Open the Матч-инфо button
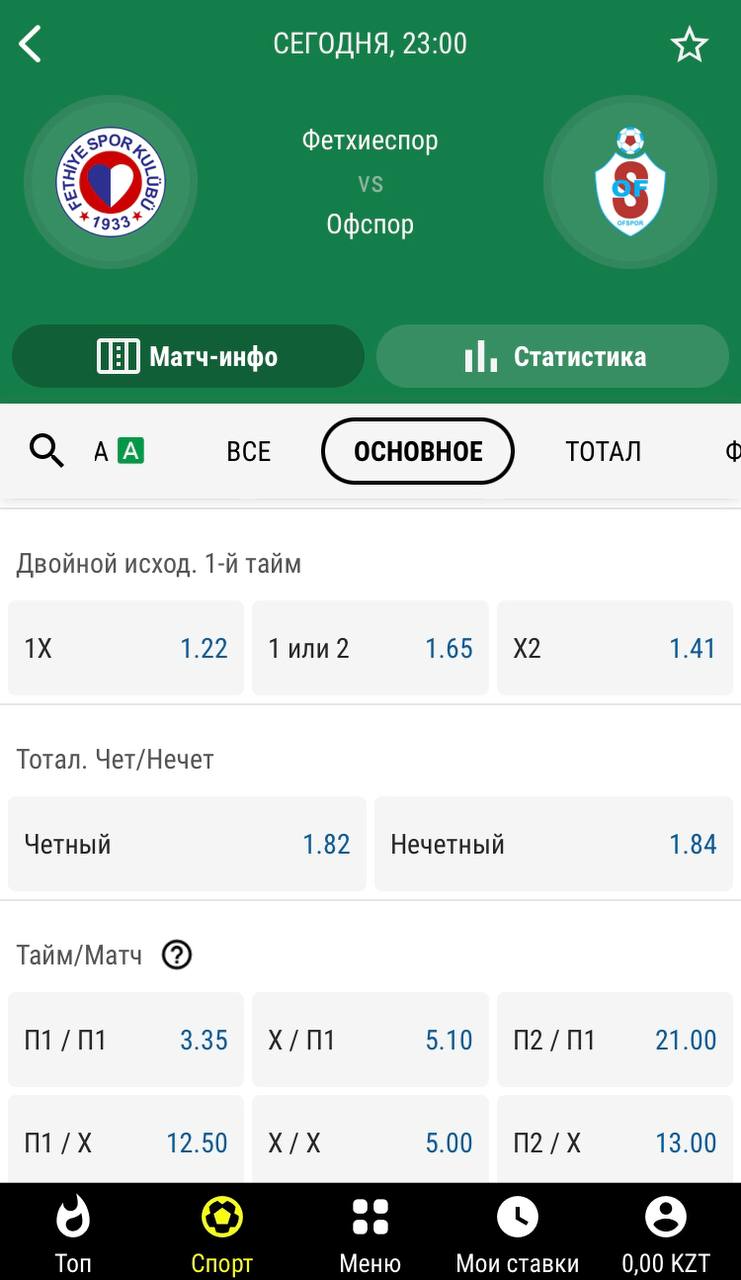 pos(188,356)
